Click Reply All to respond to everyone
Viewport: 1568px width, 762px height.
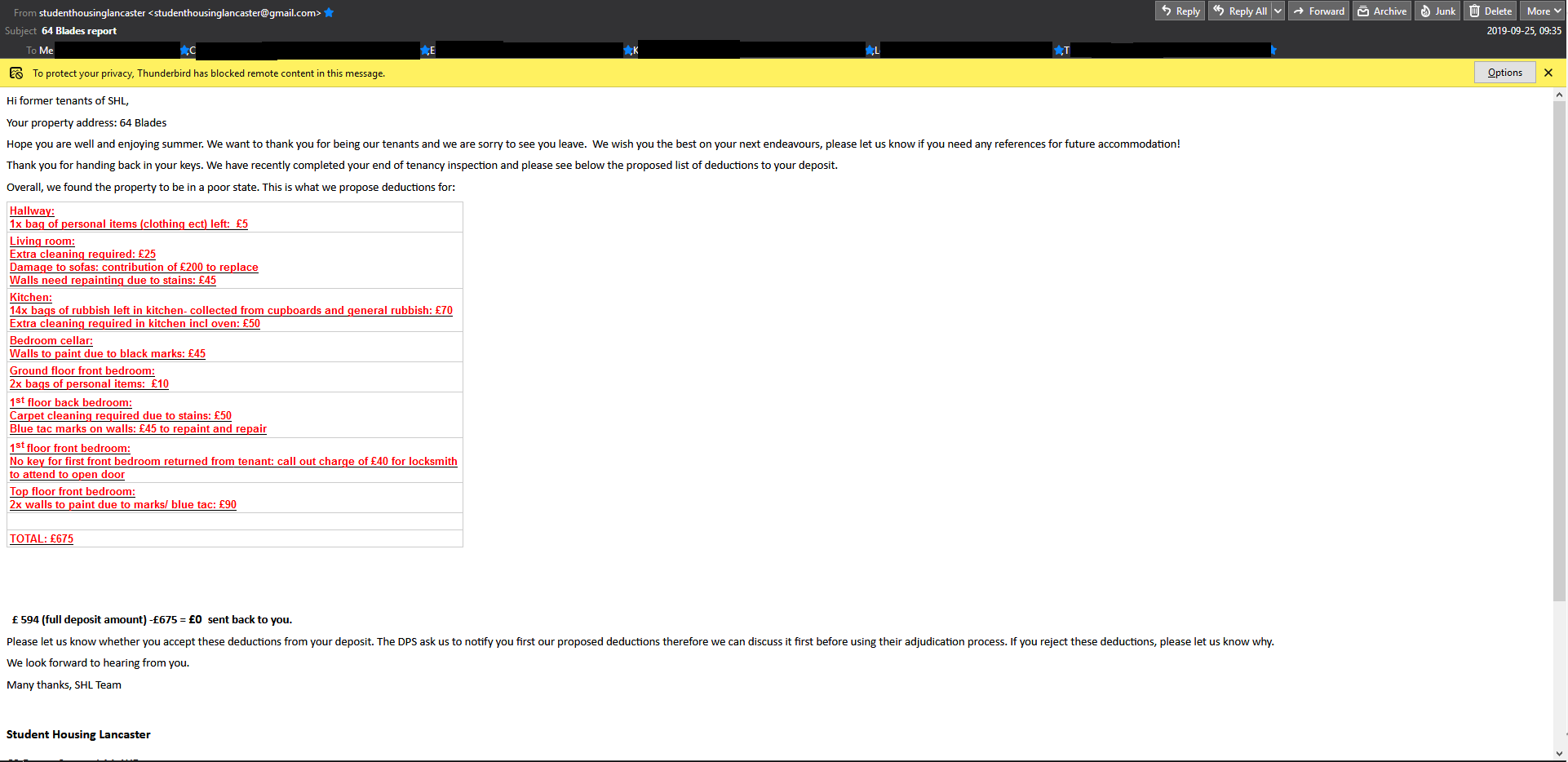pyautogui.click(x=1239, y=11)
